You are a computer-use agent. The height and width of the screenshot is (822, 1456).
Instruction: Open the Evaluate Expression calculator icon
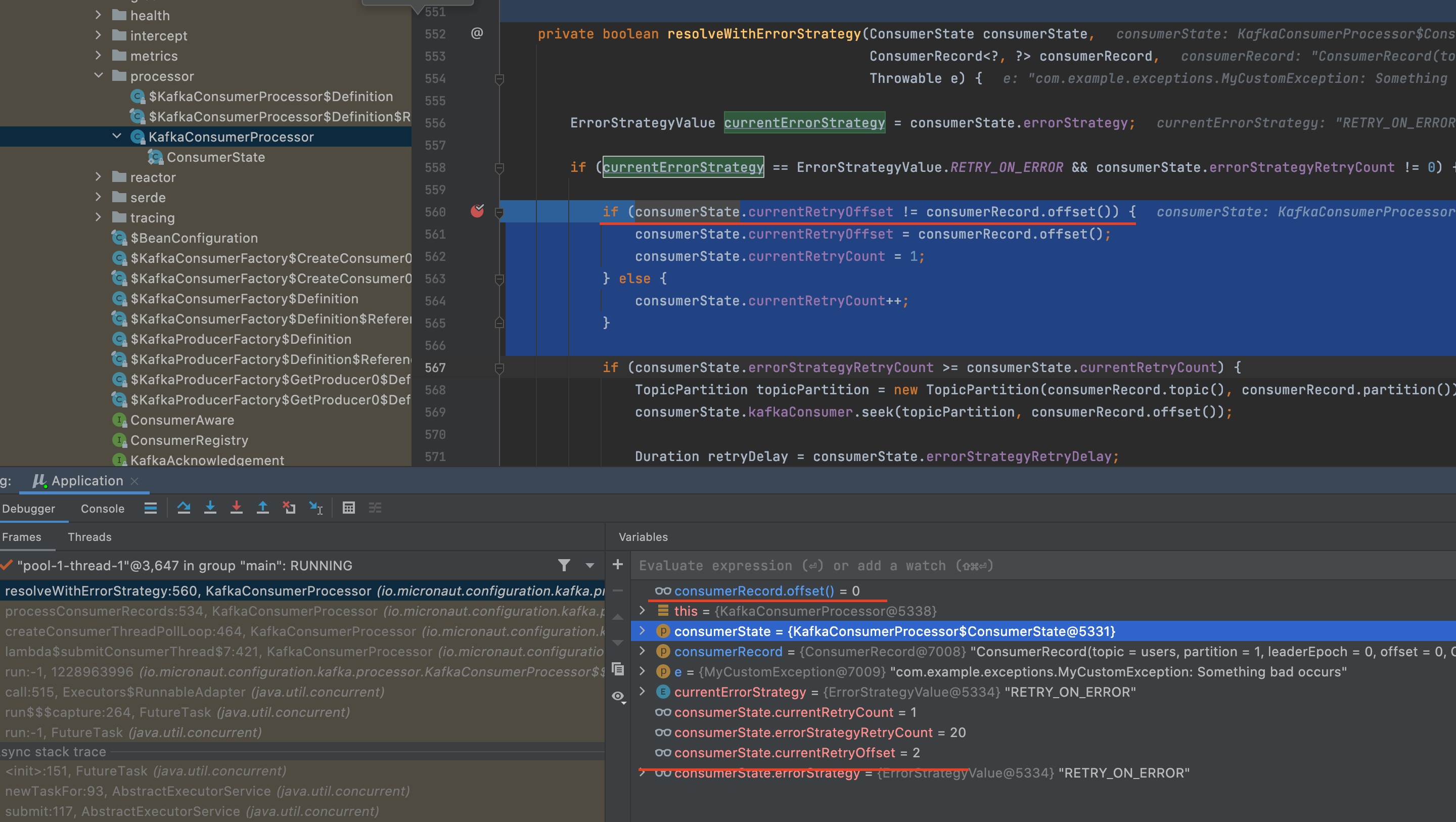coord(349,508)
